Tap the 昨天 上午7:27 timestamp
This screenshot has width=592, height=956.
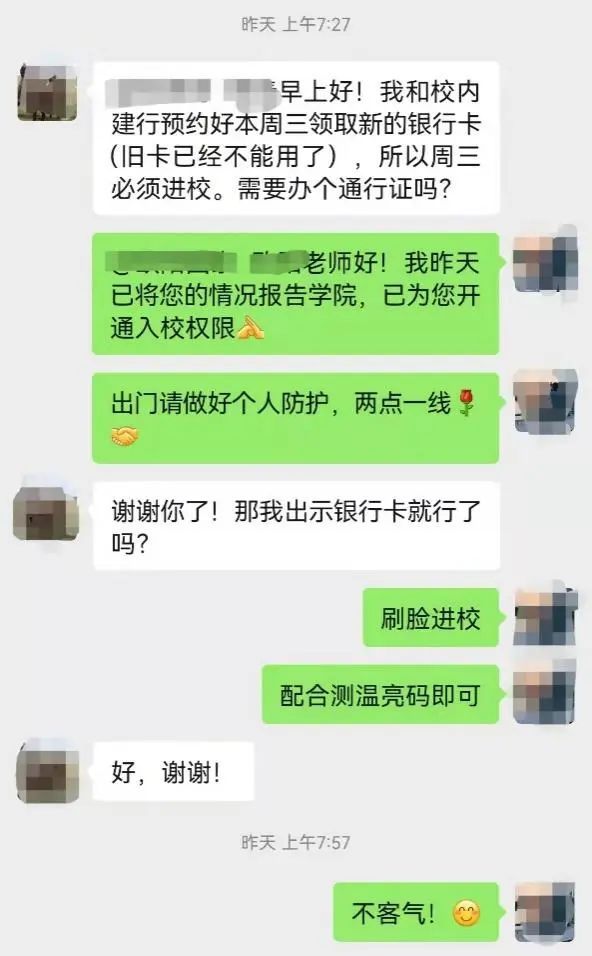(x=296, y=24)
